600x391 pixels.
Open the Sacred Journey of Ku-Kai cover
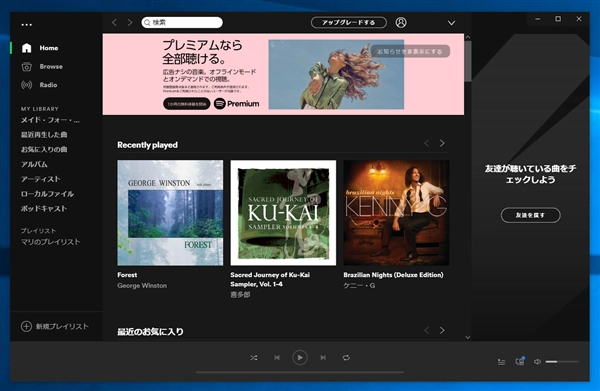coord(283,213)
